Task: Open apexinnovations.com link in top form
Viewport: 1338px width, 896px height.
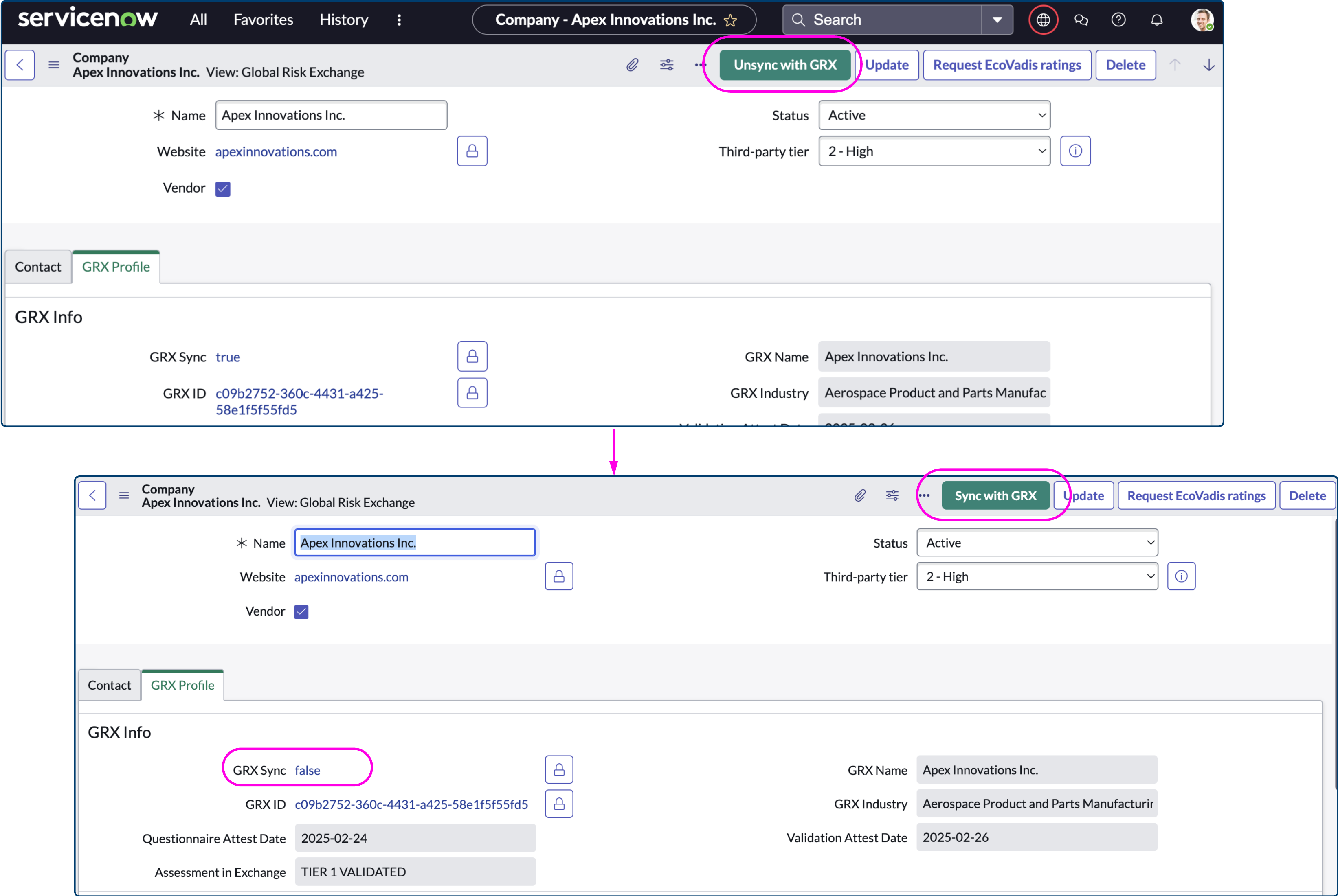Action: [x=276, y=151]
